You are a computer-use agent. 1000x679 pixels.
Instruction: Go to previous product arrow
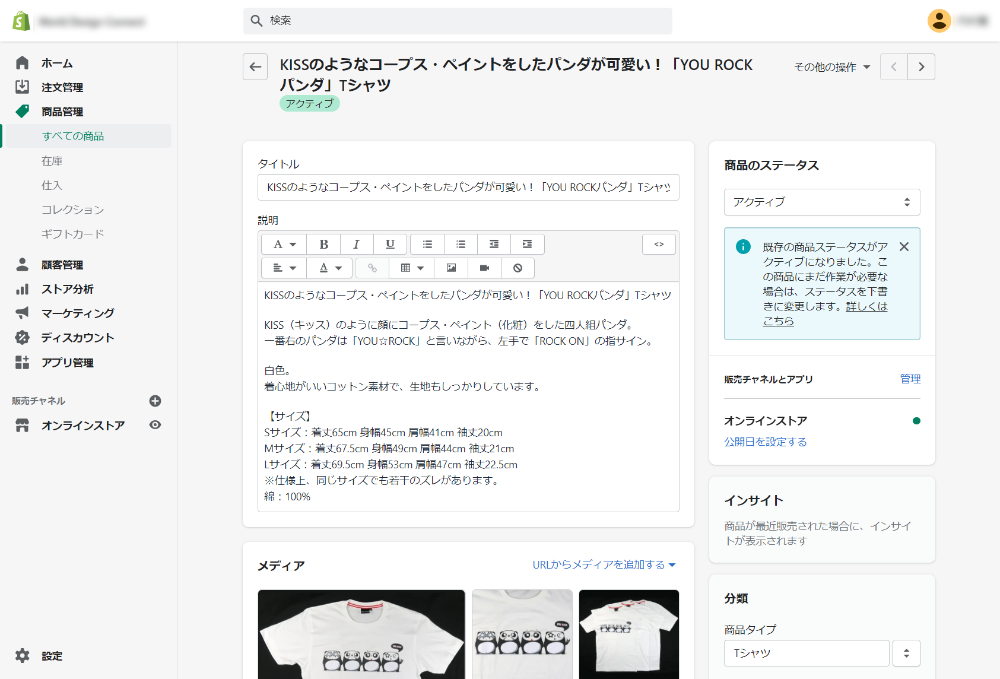(893, 66)
